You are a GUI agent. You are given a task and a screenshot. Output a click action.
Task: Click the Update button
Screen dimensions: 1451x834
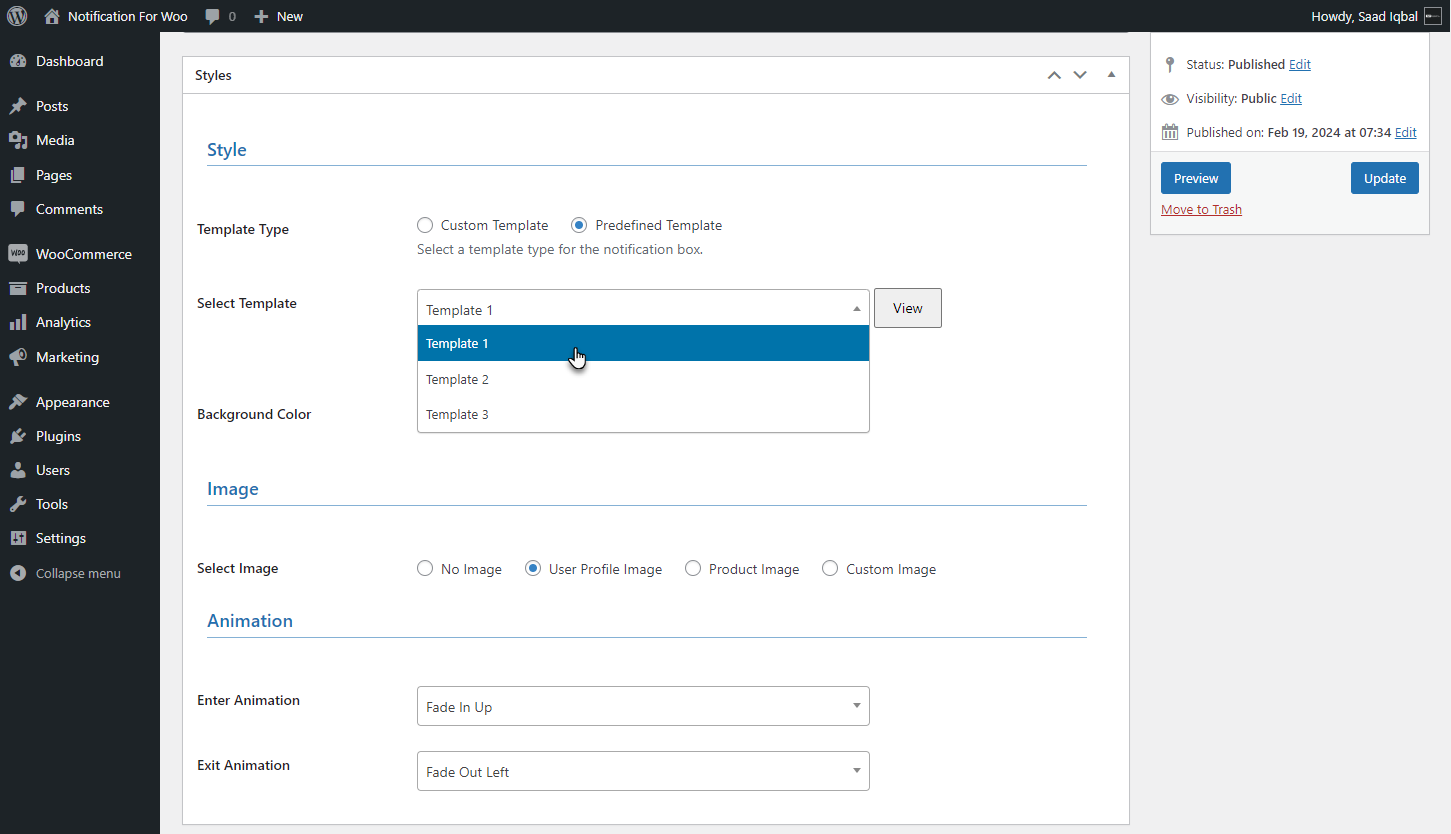(x=1385, y=178)
